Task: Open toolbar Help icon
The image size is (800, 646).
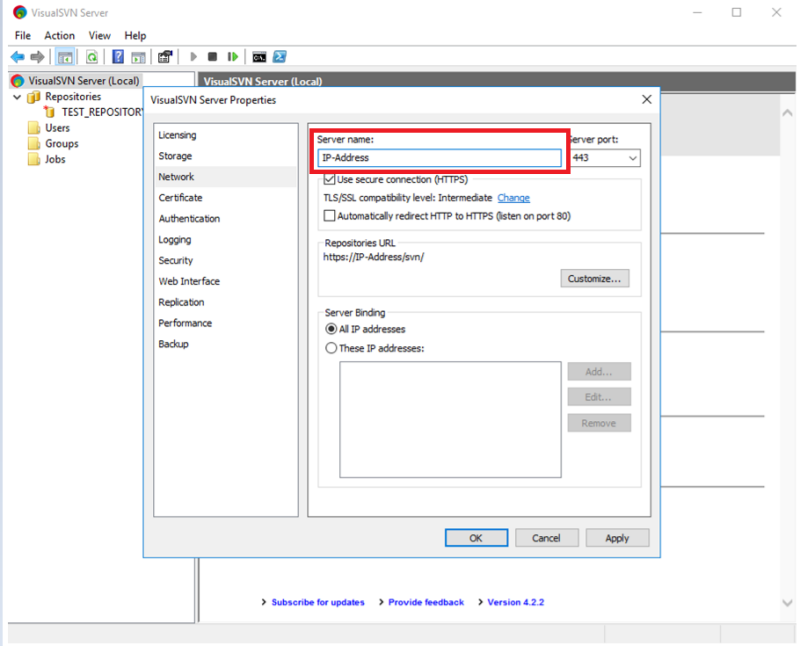Action: click(x=118, y=56)
